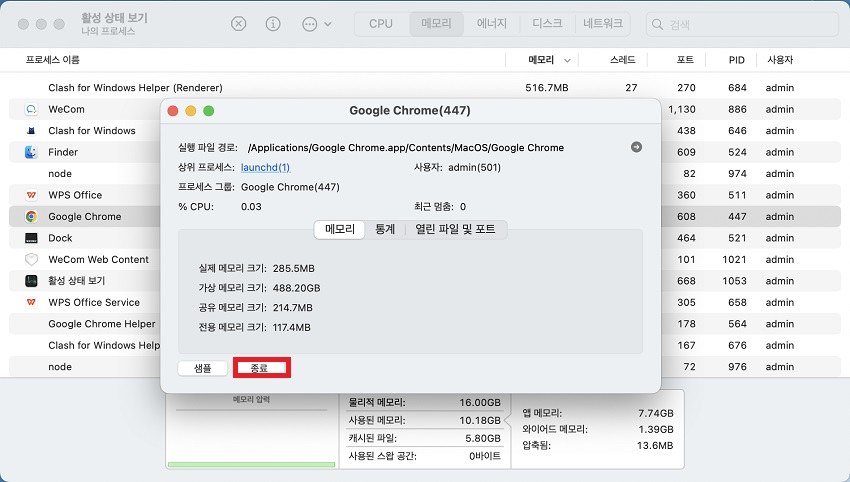
Task: Switch to the 에너지 tab
Action: pyautogui.click(x=492, y=24)
